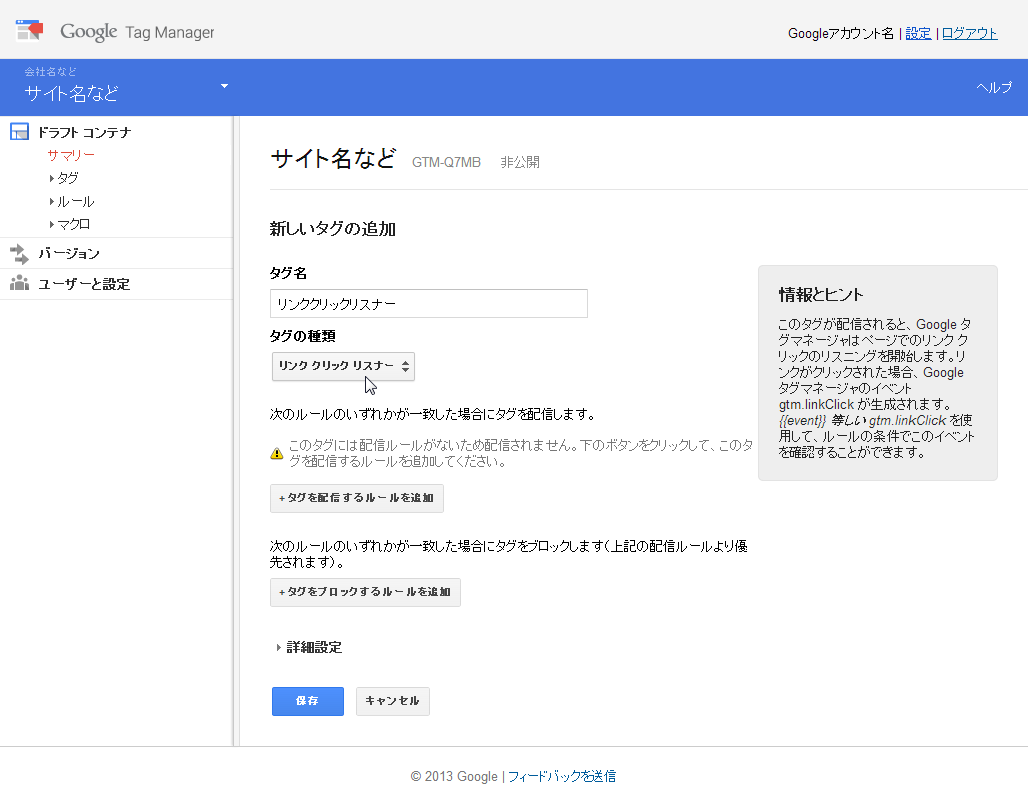
Task: Expand the 詳細設定 section
Action: (x=310, y=647)
